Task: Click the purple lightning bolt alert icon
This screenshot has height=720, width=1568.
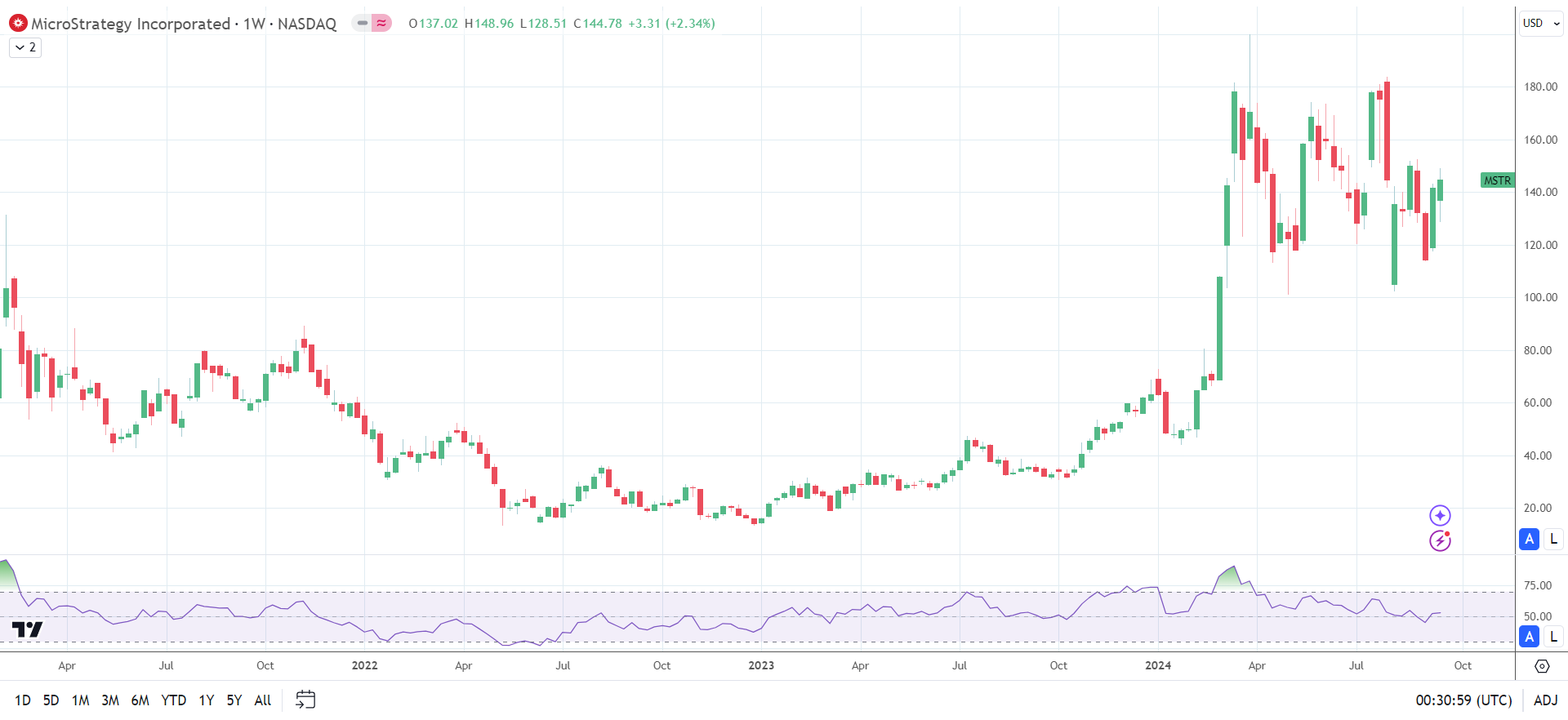Action: click(x=1440, y=540)
